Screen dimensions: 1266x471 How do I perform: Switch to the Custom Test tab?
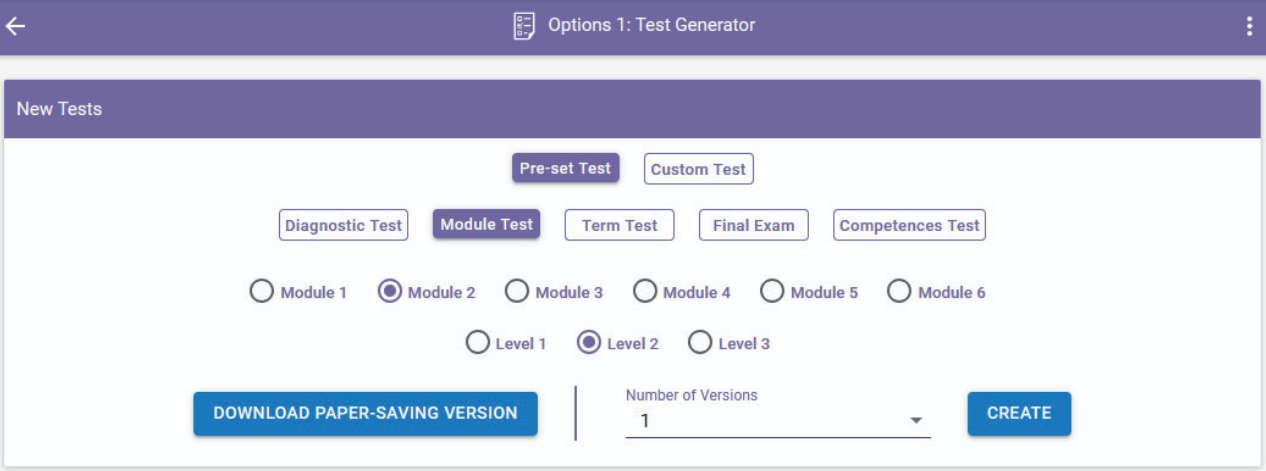(x=698, y=169)
